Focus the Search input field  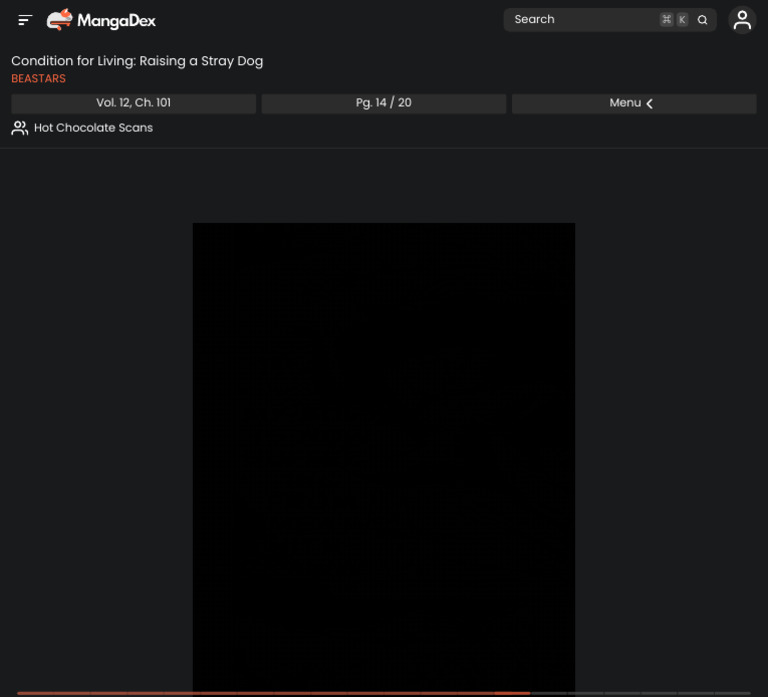coord(610,20)
